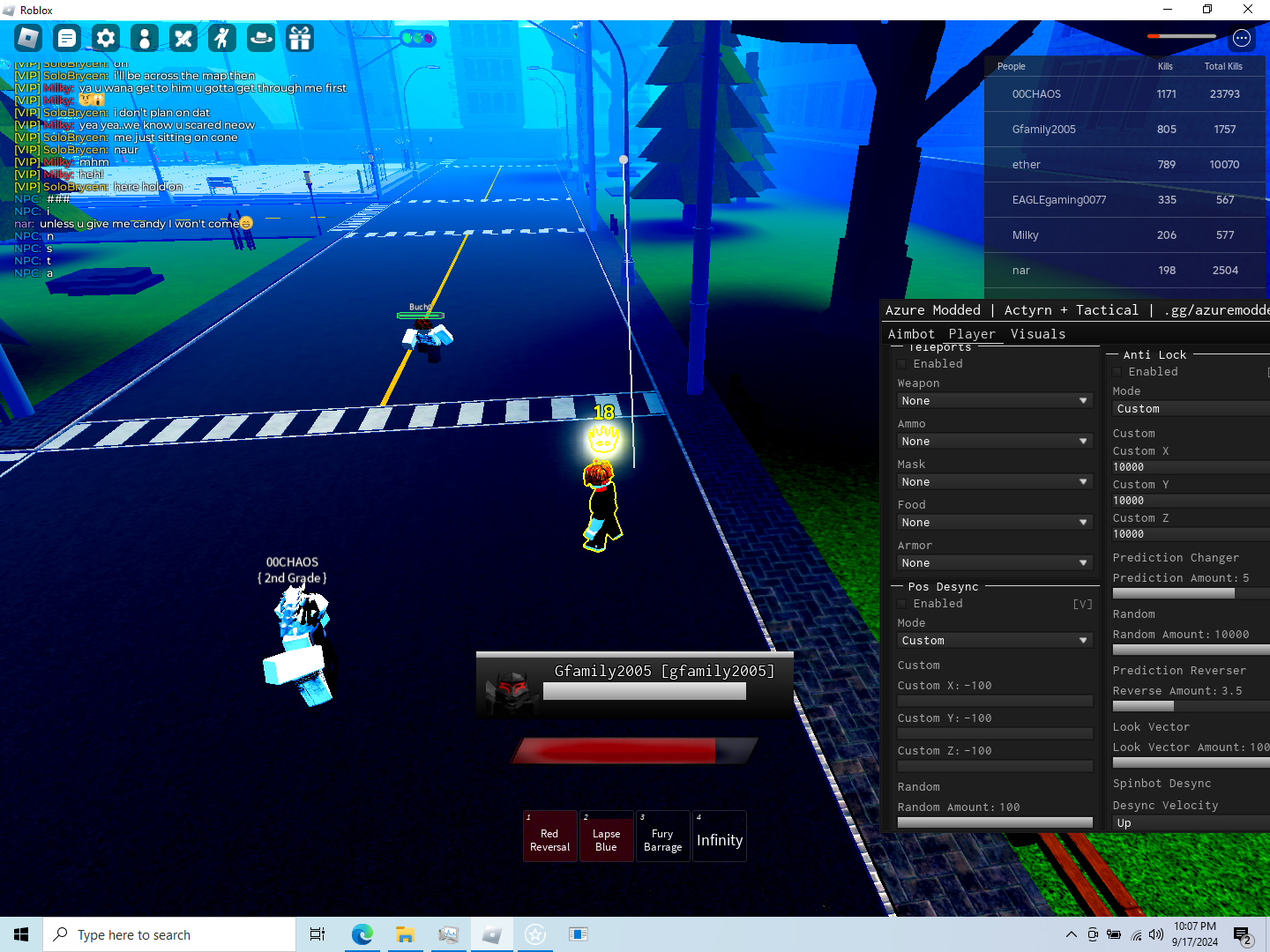This screenshot has width=1270, height=952.
Task: Use Infinity ability slot
Action: coord(720,836)
